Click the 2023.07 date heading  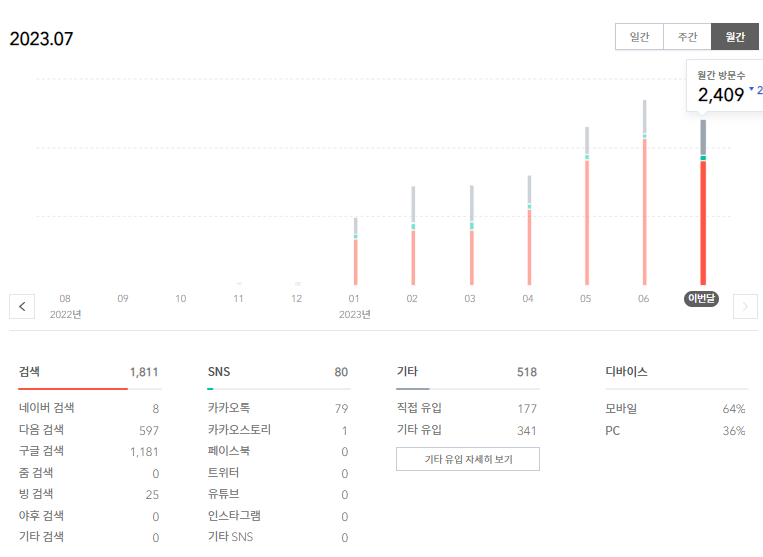[41, 39]
